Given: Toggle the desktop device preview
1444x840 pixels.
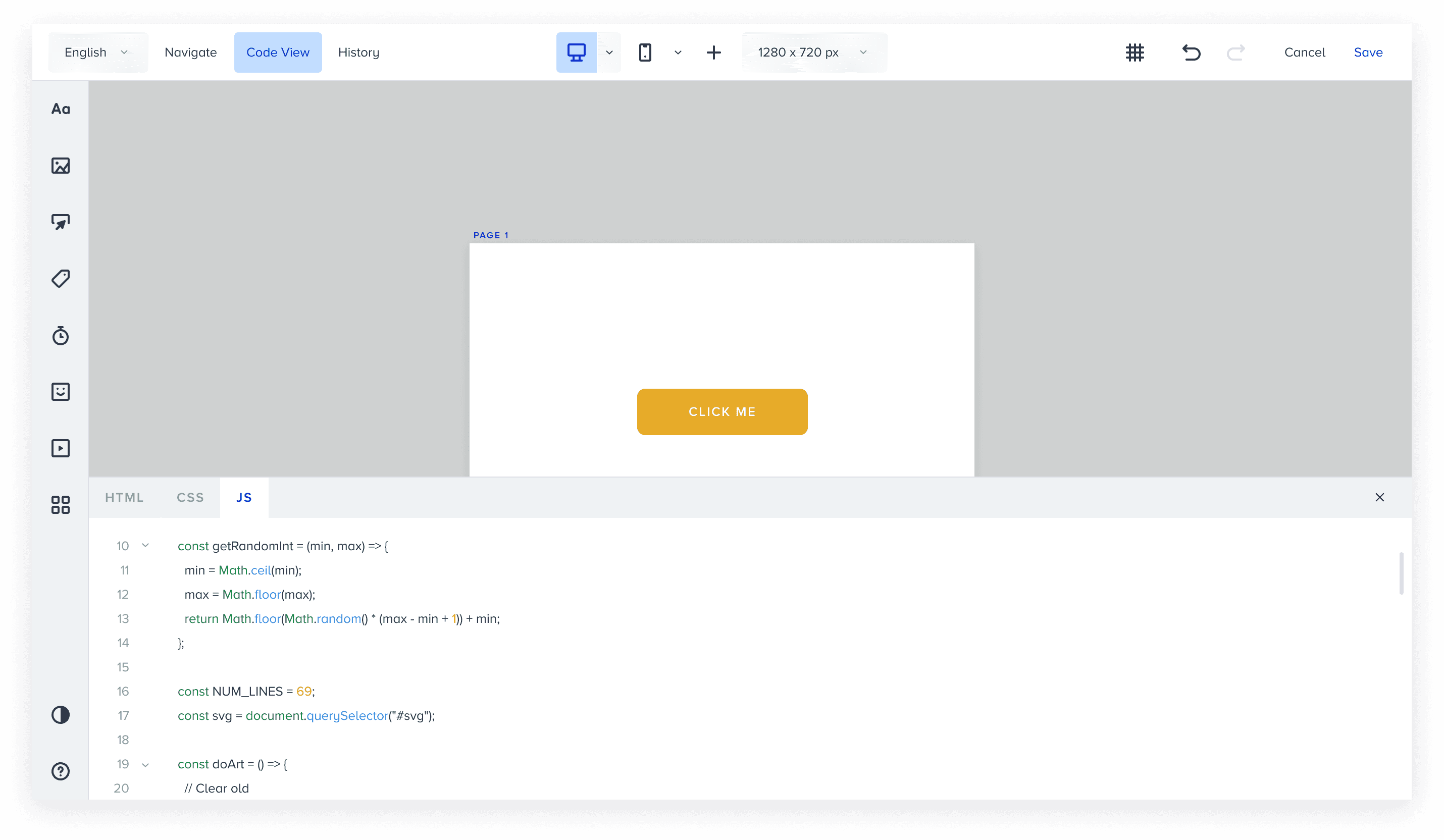Looking at the screenshot, I should pos(576,52).
